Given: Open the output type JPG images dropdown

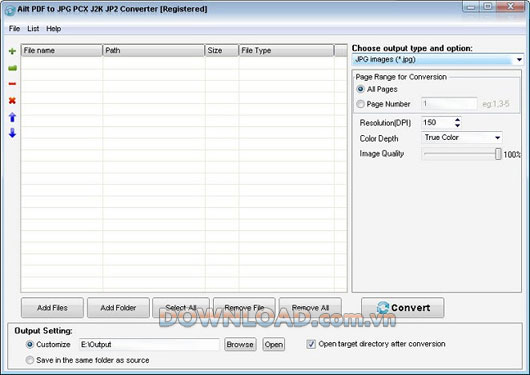Looking at the screenshot, I should pos(519,60).
